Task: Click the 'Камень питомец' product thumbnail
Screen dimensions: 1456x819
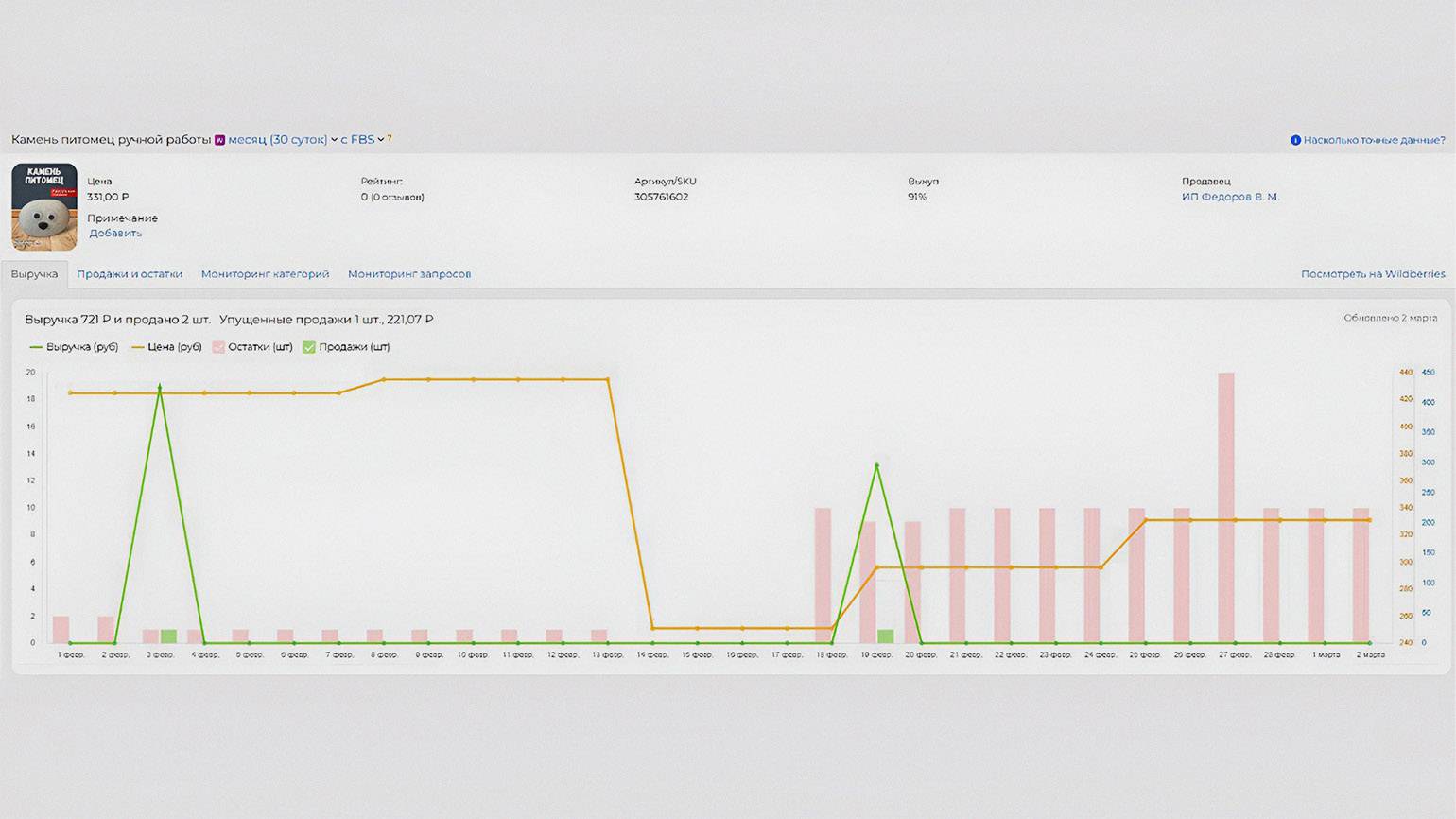Action: point(44,207)
